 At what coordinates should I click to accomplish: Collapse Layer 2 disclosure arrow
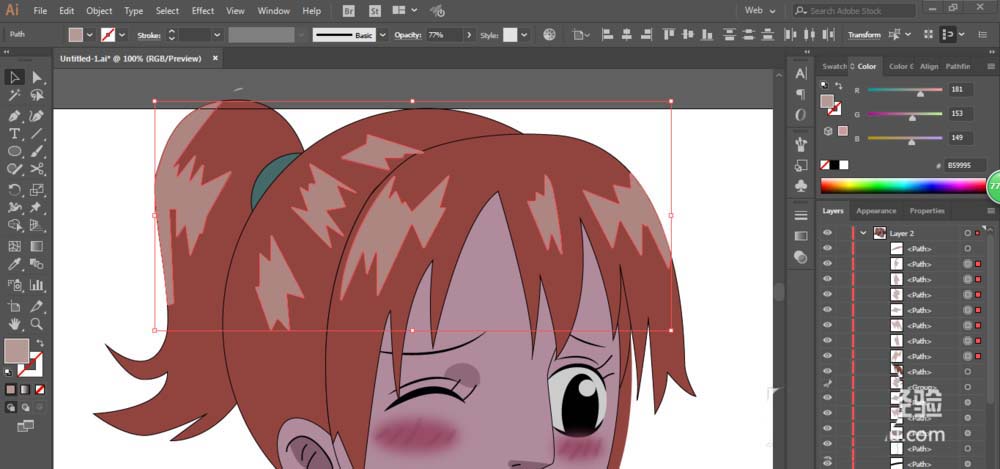(x=863, y=233)
